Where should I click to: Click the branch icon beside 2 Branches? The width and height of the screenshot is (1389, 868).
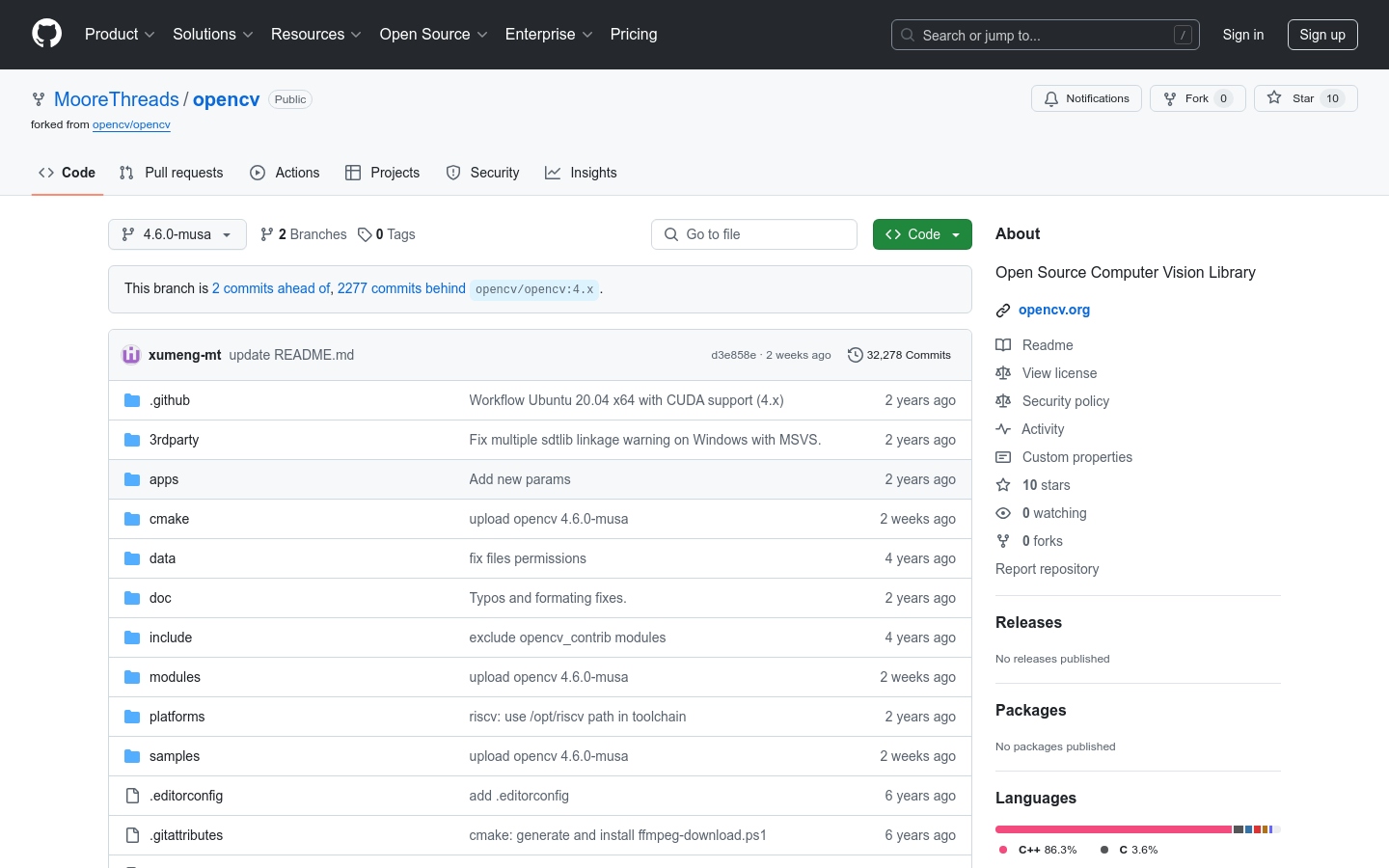[267, 234]
